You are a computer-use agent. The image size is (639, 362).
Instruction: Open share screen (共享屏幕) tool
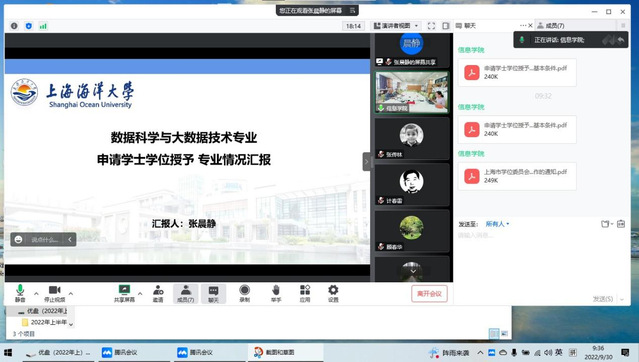pyautogui.click(x=124, y=293)
